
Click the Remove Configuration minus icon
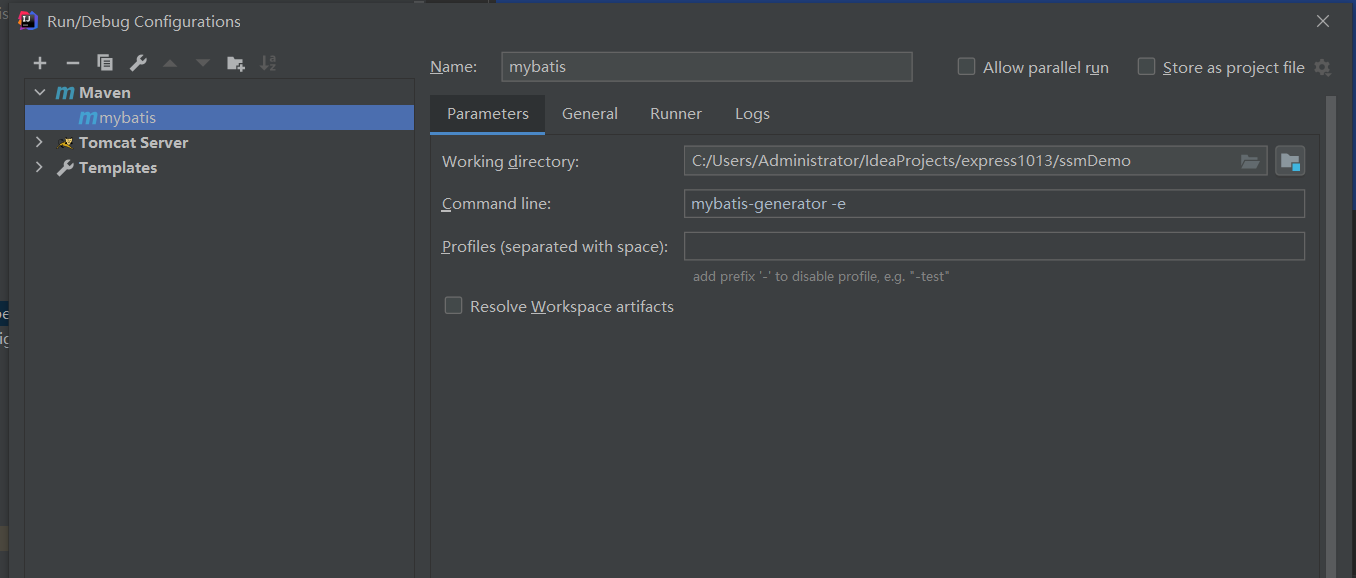pos(72,63)
